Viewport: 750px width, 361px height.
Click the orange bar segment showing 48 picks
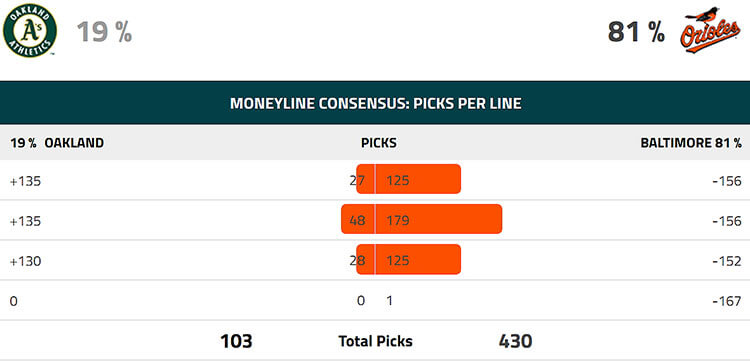(x=358, y=219)
